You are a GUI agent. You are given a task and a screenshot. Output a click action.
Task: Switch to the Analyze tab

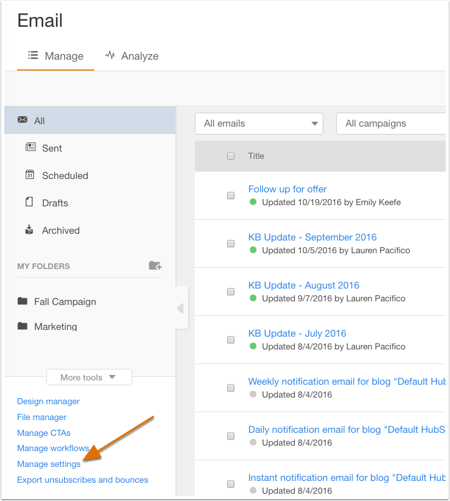tap(132, 56)
